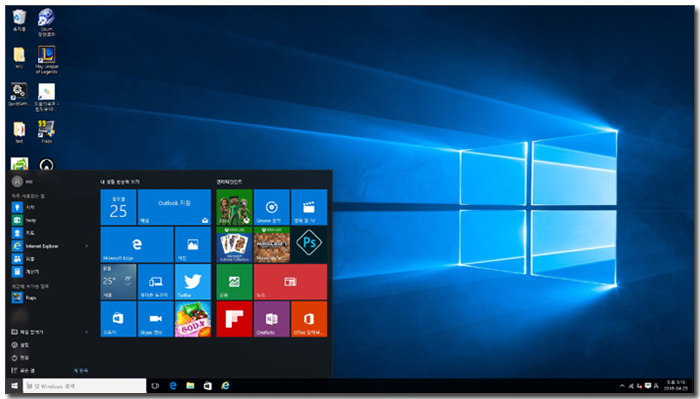Open the Phone Companion tile
This screenshot has width=700, height=399.
(x=155, y=282)
